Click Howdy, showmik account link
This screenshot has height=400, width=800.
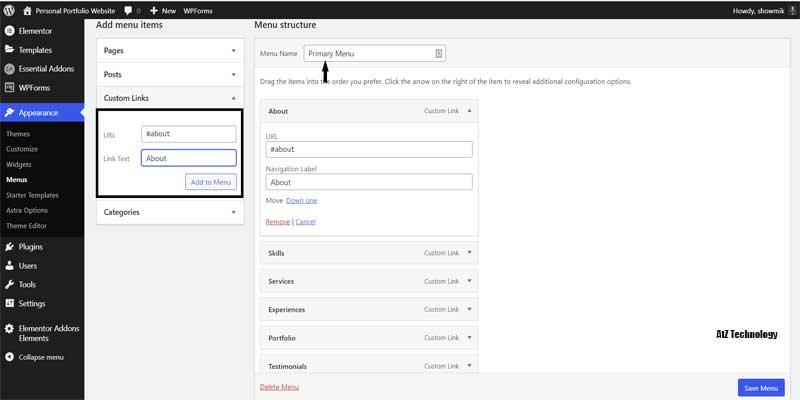point(758,11)
